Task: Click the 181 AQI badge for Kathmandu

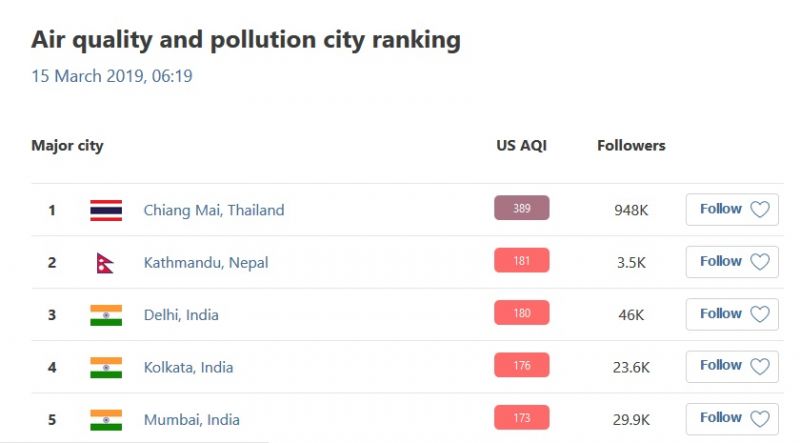Action: pyautogui.click(x=522, y=261)
